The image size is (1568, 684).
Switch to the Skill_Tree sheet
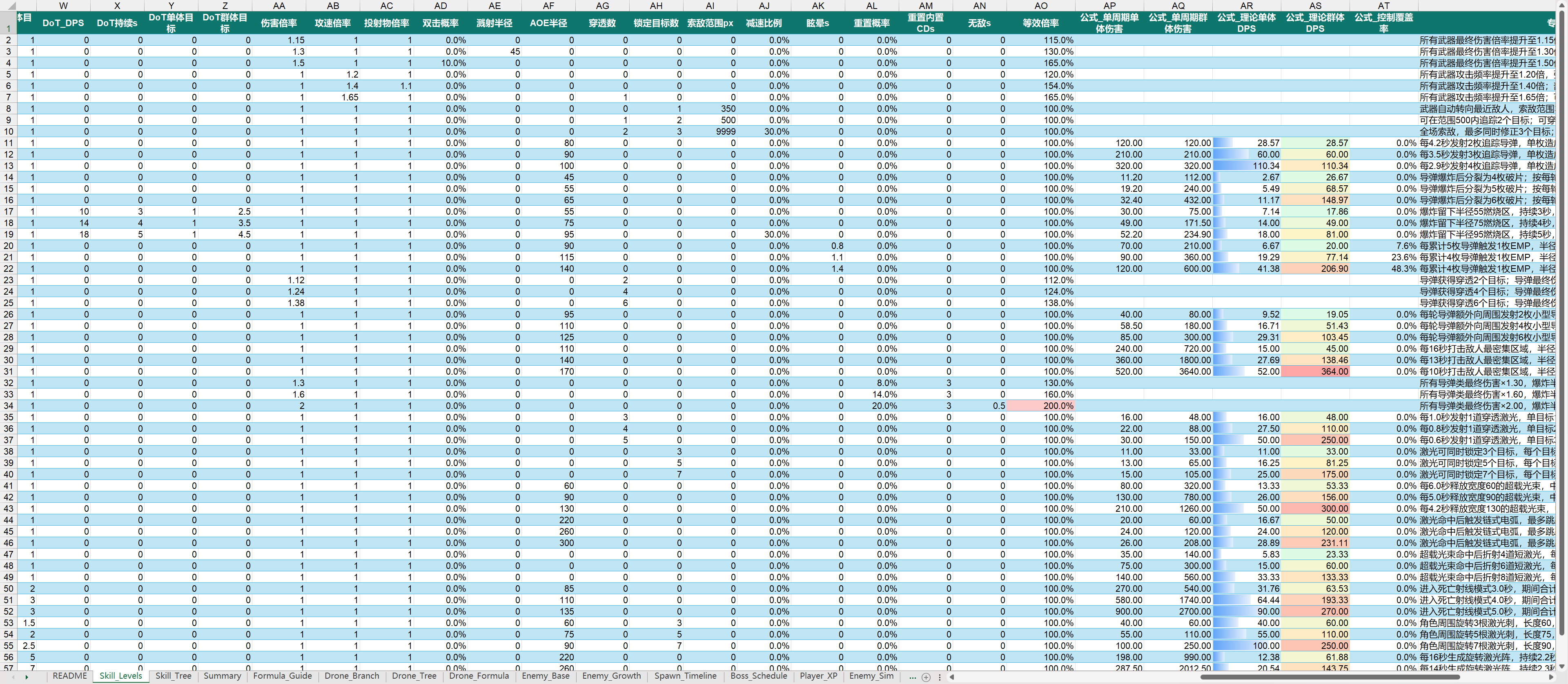(x=174, y=676)
